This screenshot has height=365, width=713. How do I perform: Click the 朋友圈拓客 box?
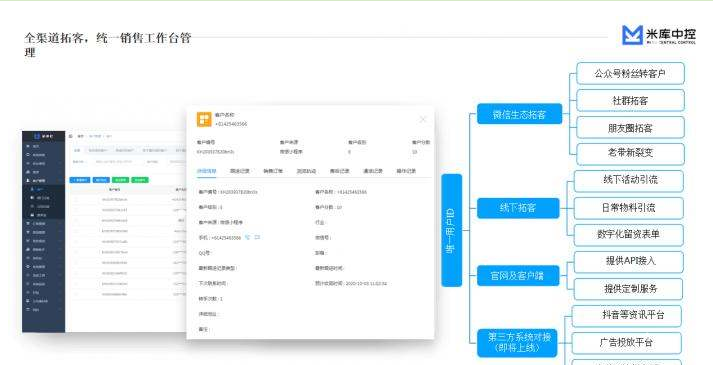coord(630,128)
